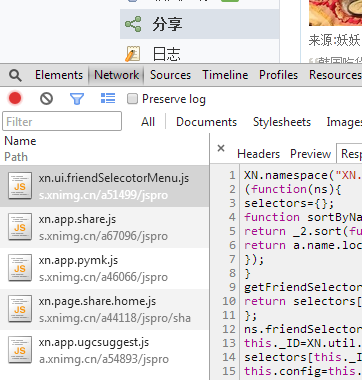Open the Resources panel tab
This screenshot has width=362, height=380.
(335, 75)
